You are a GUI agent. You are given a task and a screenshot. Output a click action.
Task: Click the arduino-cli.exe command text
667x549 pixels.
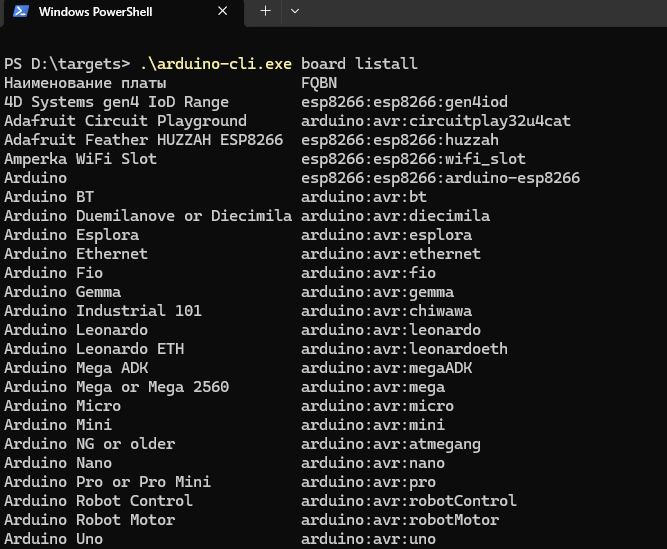tap(215, 64)
